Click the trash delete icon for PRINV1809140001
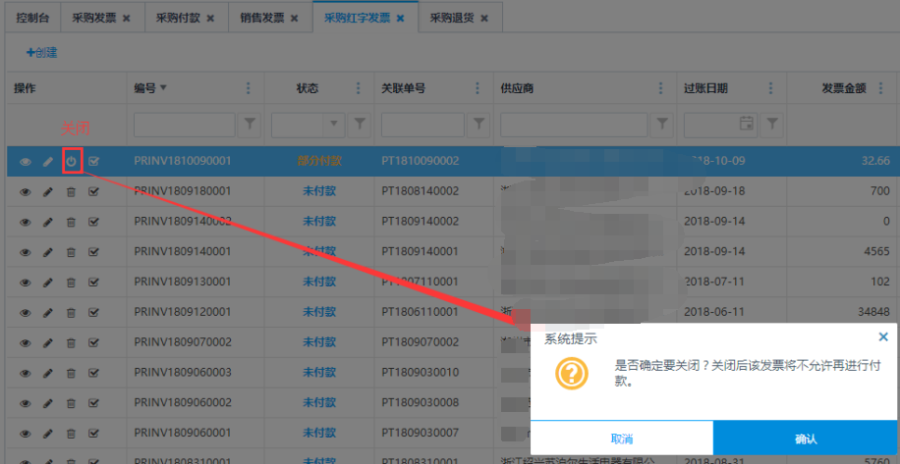Screen dimensions: 900x464 71,251
